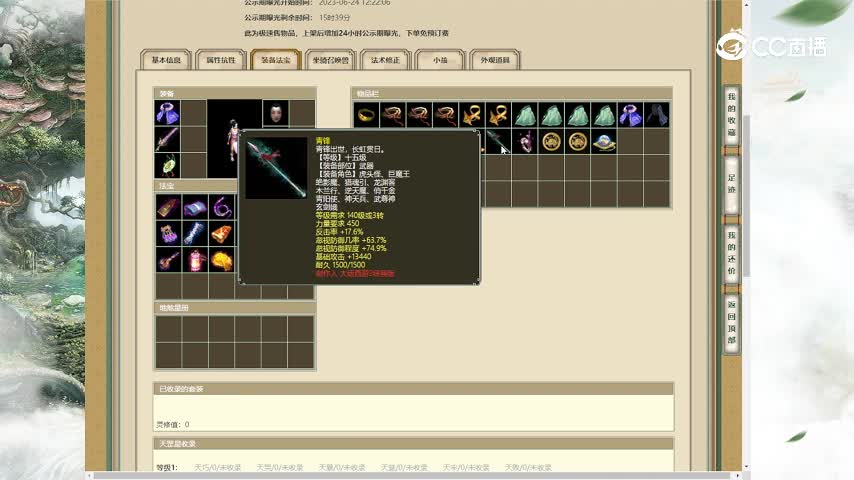Click the 基础攻击 +13440 line in the tooltip
854x480 pixels.
click(343, 257)
